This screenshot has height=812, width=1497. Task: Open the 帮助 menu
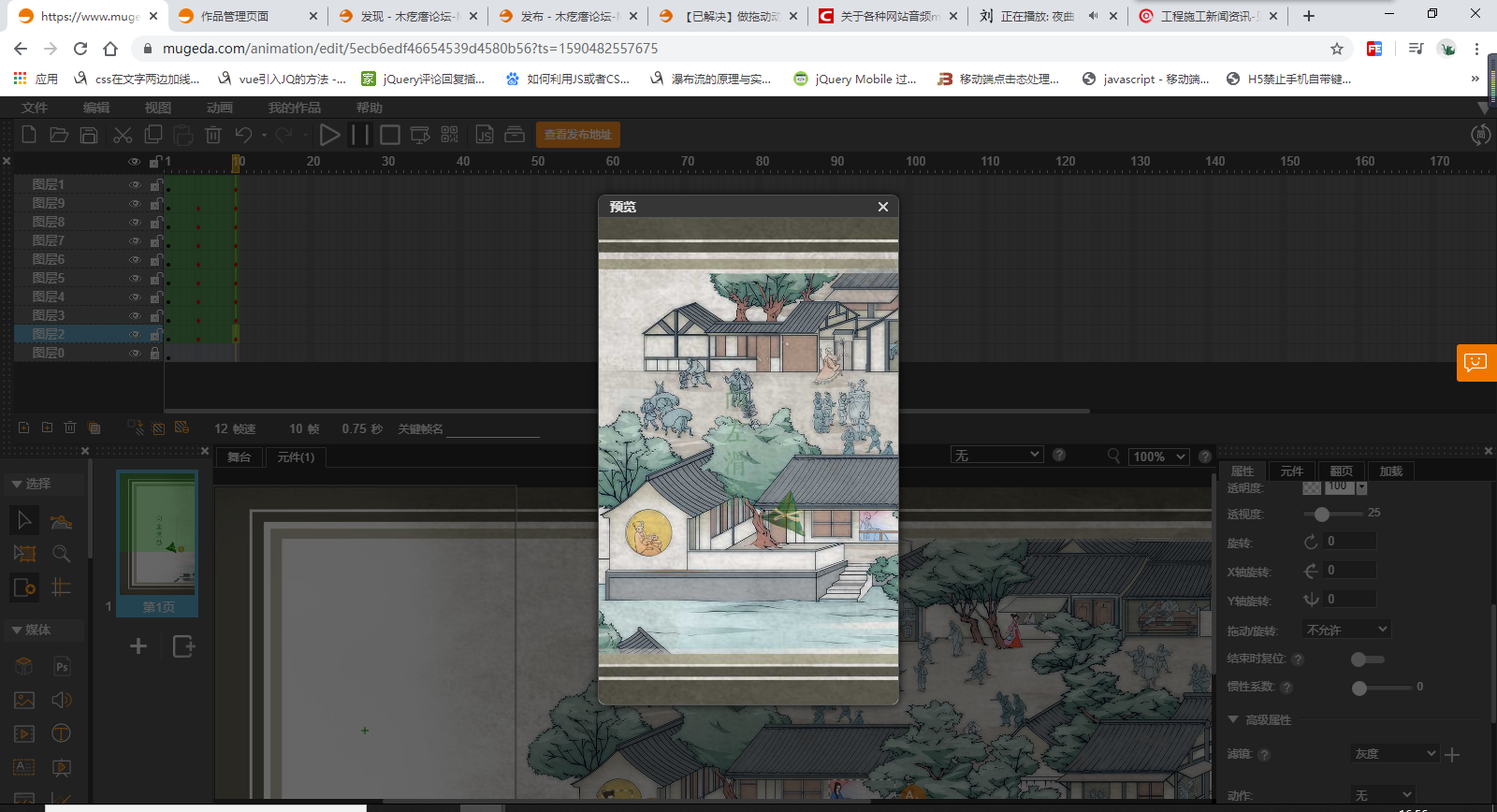(x=370, y=108)
